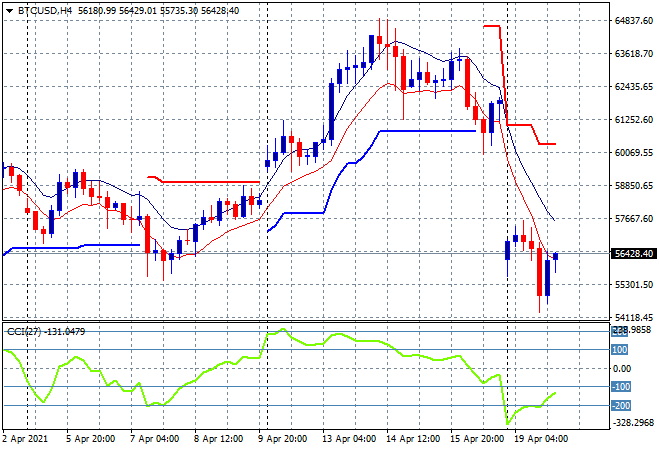
Task: Click the 62435.65 price axis label
Action: pyautogui.click(x=634, y=87)
